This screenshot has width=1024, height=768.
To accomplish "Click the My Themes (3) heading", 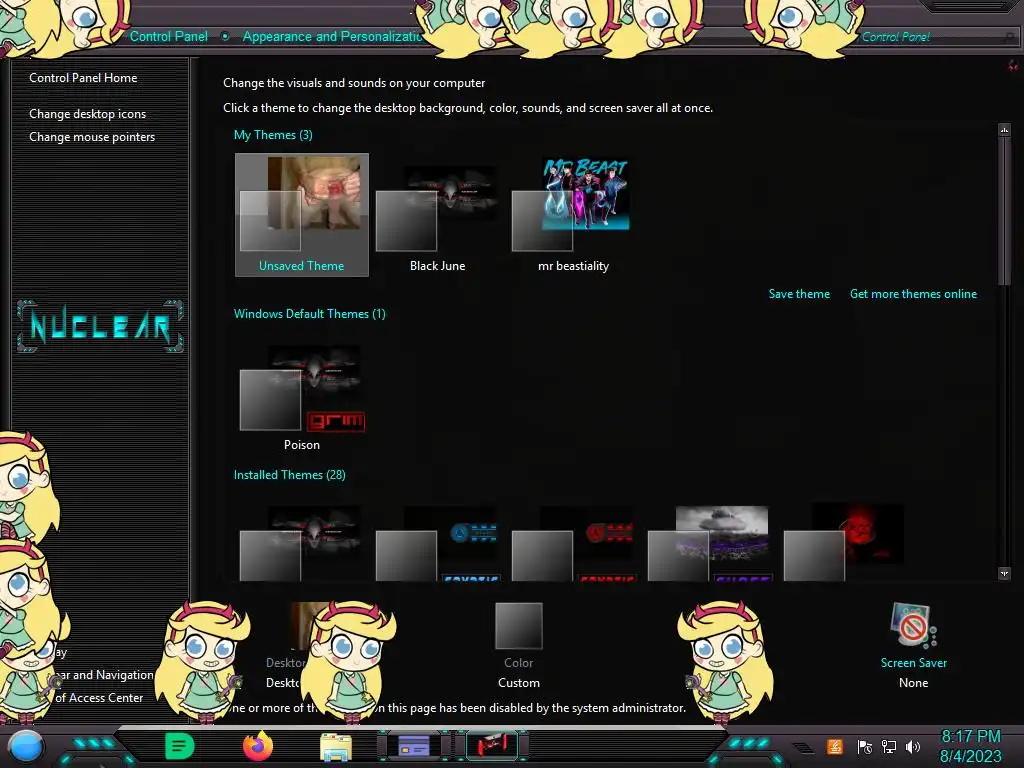I will 273,135.
